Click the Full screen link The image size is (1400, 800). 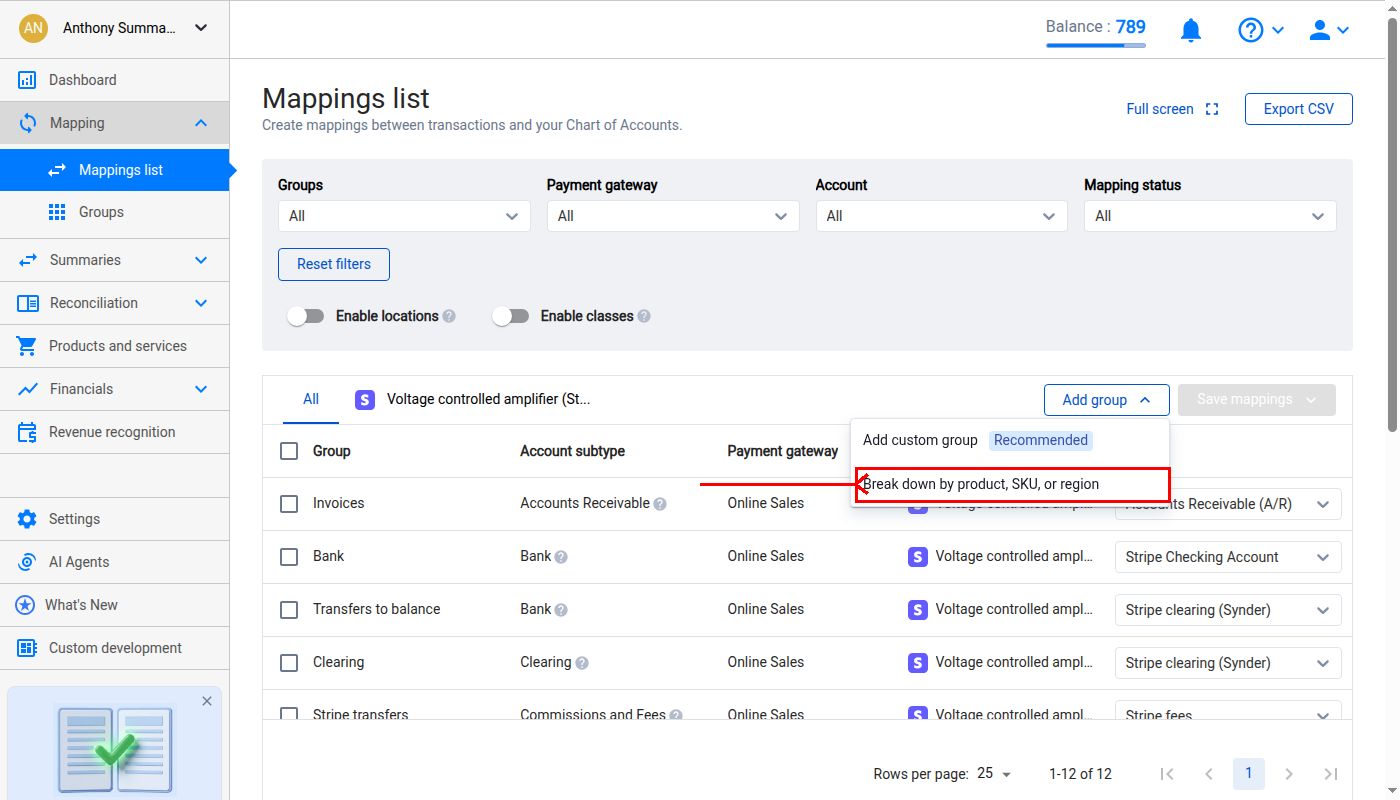click(x=1160, y=109)
